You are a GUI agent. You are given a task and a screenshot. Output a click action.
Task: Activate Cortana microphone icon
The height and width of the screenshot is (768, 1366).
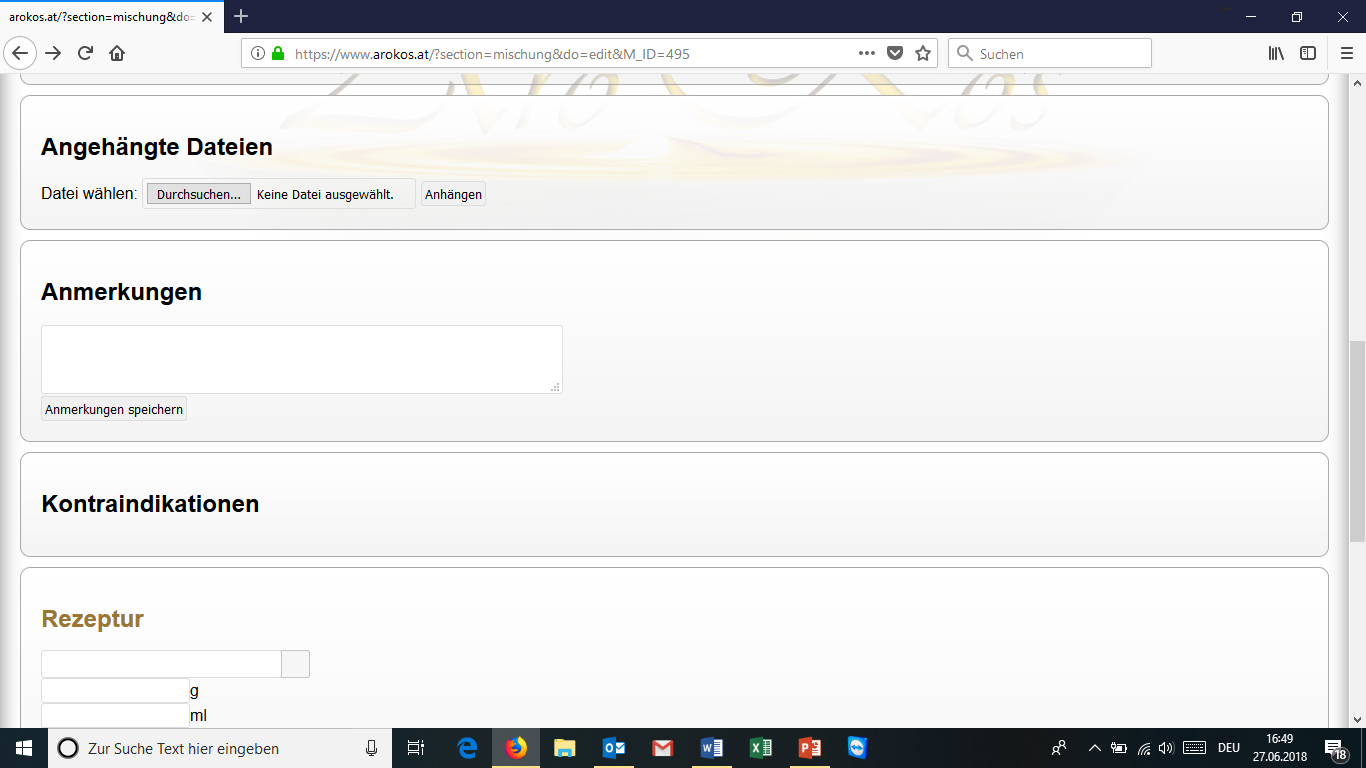coord(371,748)
